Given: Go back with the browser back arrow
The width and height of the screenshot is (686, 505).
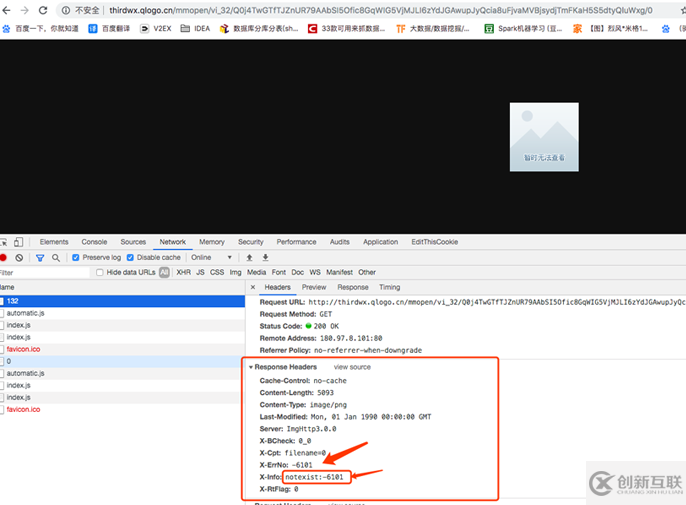Looking at the screenshot, I should coord(6,10).
